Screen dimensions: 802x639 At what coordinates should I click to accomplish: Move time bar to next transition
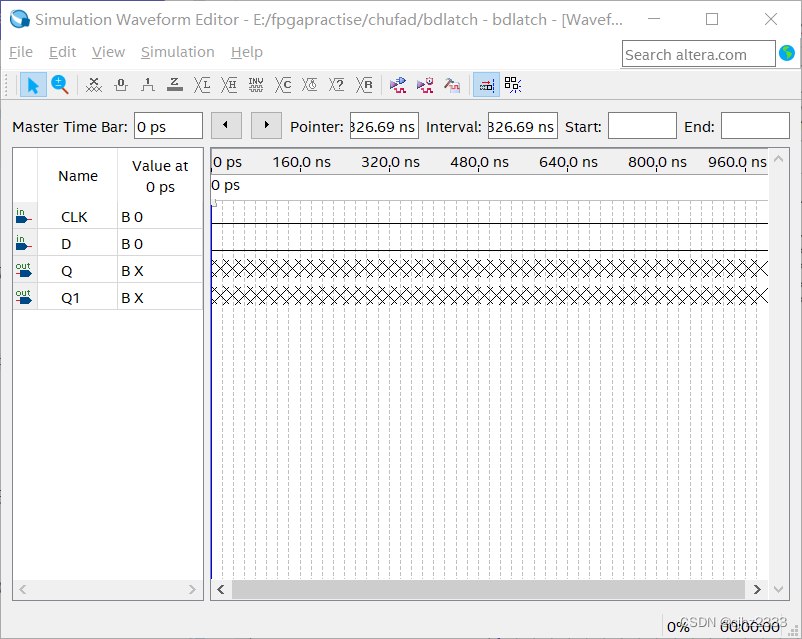click(266, 125)
